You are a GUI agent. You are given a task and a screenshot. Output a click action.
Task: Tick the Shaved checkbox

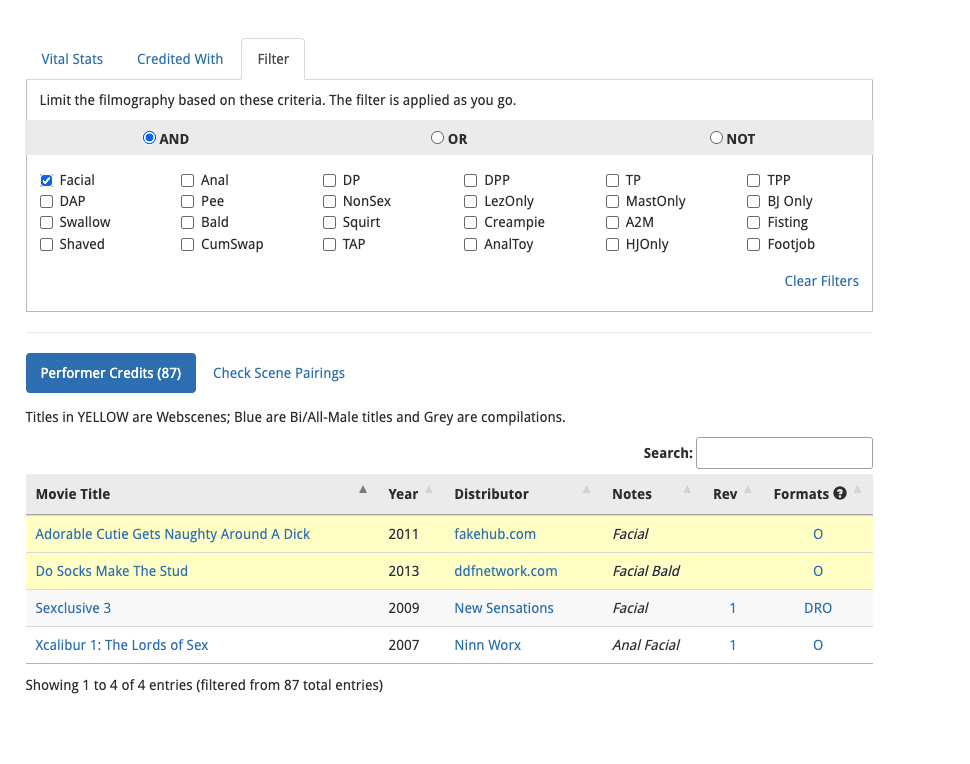[x=46, y=244]
